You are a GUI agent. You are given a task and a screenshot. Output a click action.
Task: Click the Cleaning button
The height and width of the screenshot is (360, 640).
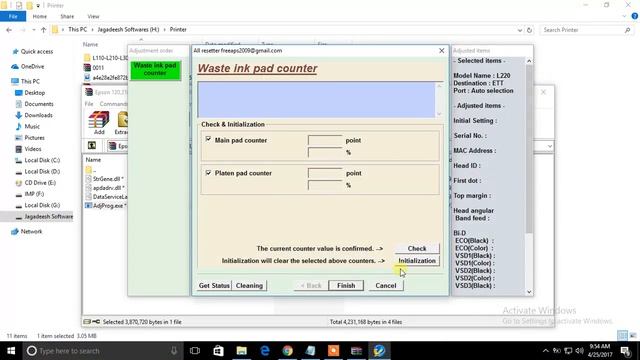pyautogui.click(x=249, y=285)
